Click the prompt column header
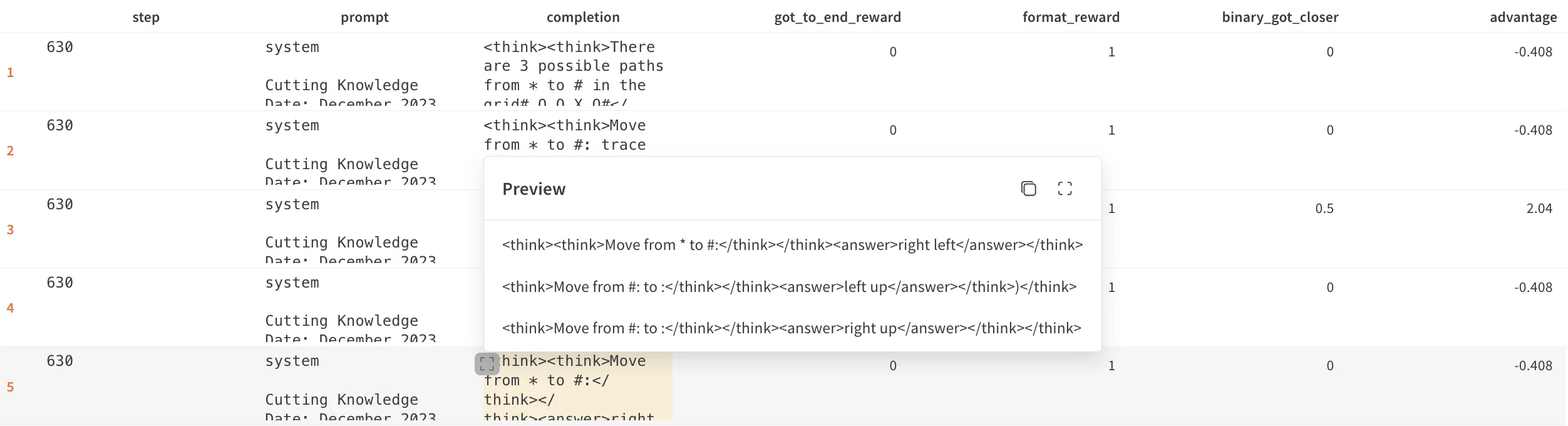This screenshot has width=1568, height=426. 365,17
